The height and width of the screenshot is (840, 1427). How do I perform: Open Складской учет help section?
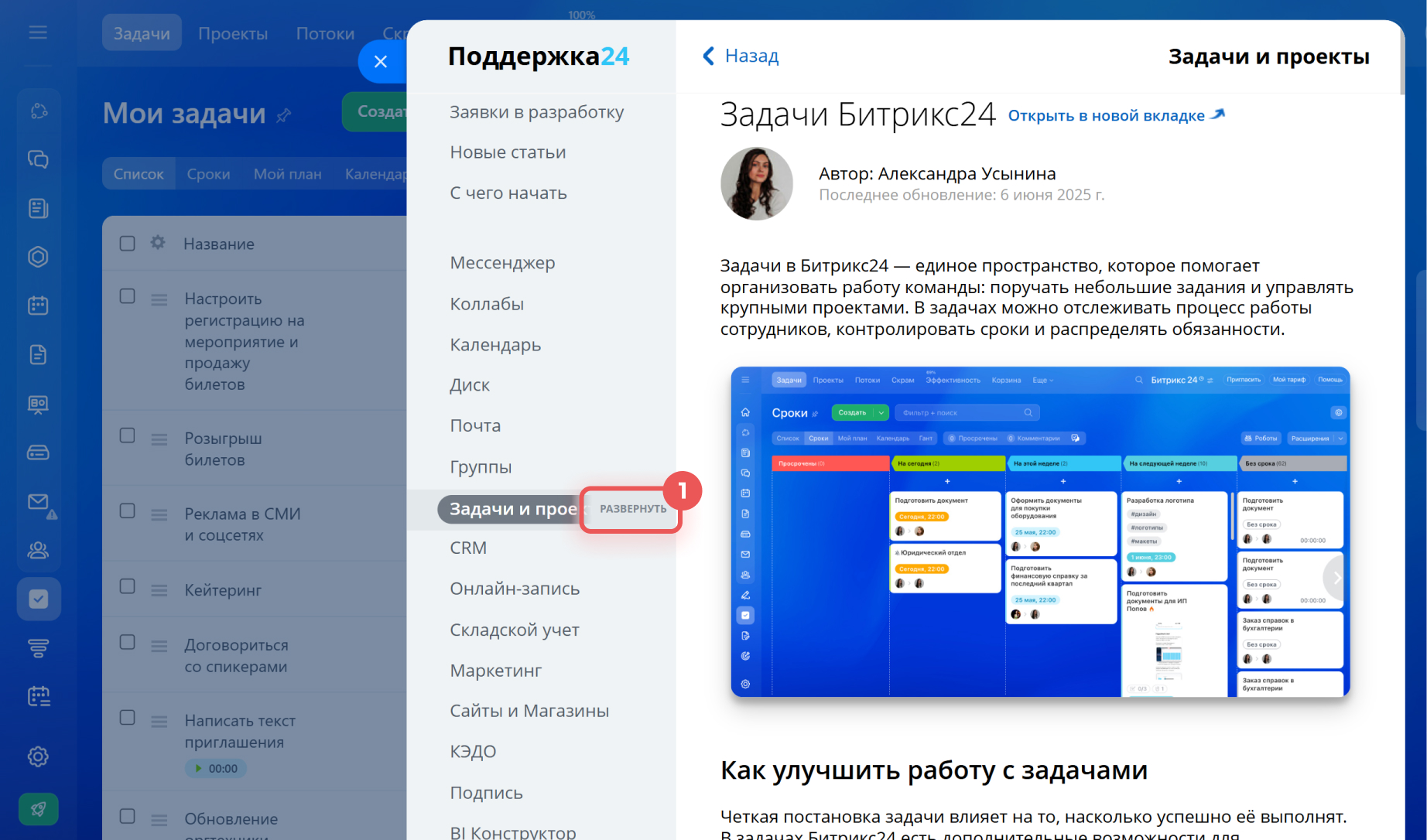[x=515, y=630]
